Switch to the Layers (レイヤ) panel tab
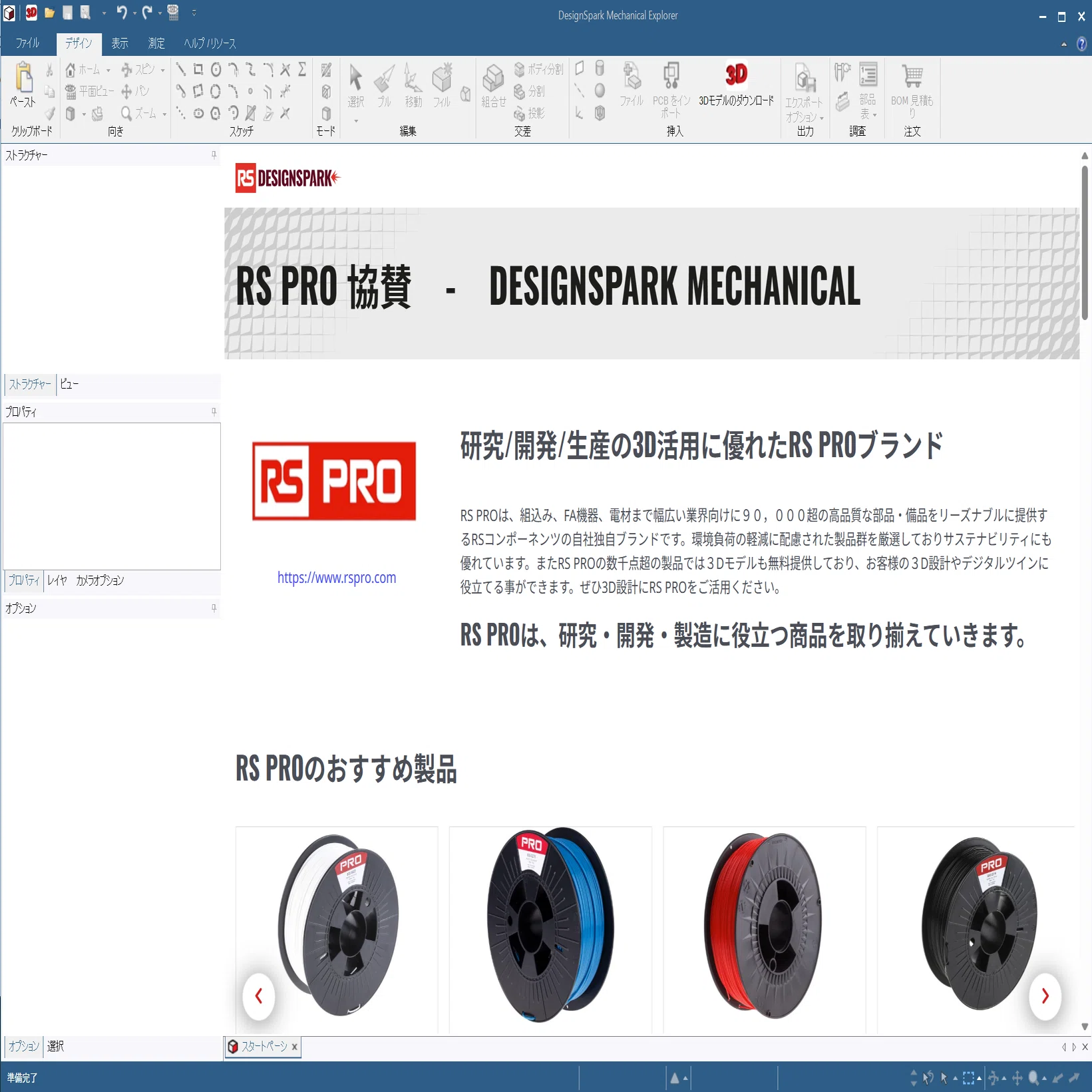This screenshot has height=1092, width=1092. [57, 580]
